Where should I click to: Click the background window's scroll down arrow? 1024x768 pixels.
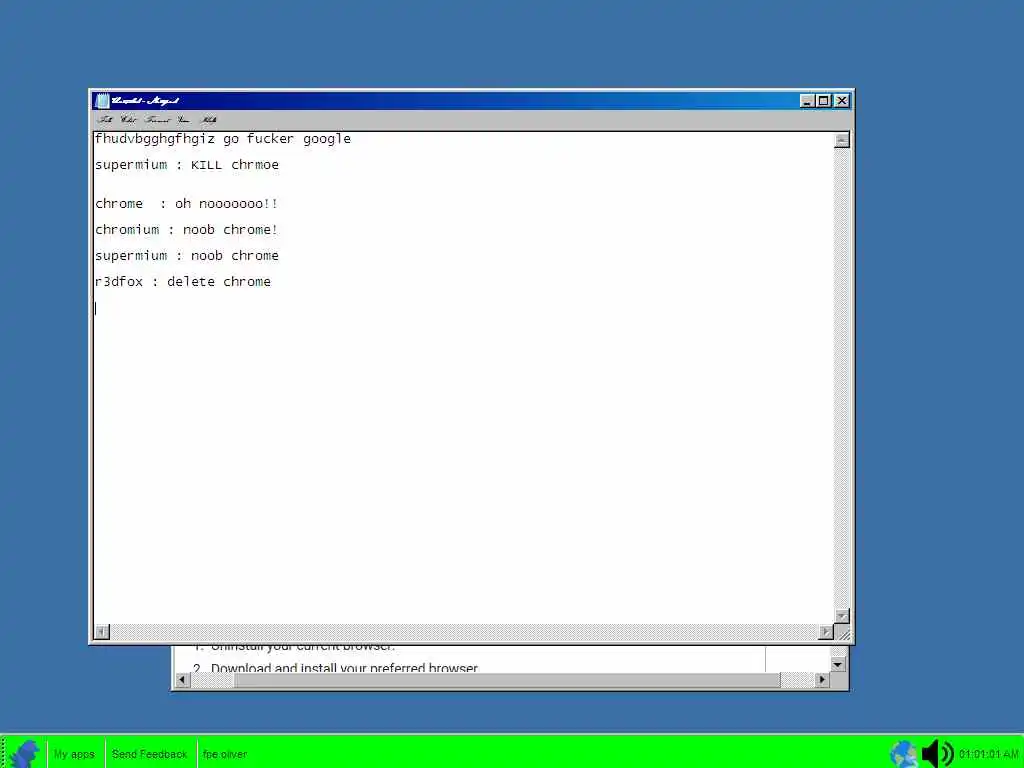click(x=839, y=665)
